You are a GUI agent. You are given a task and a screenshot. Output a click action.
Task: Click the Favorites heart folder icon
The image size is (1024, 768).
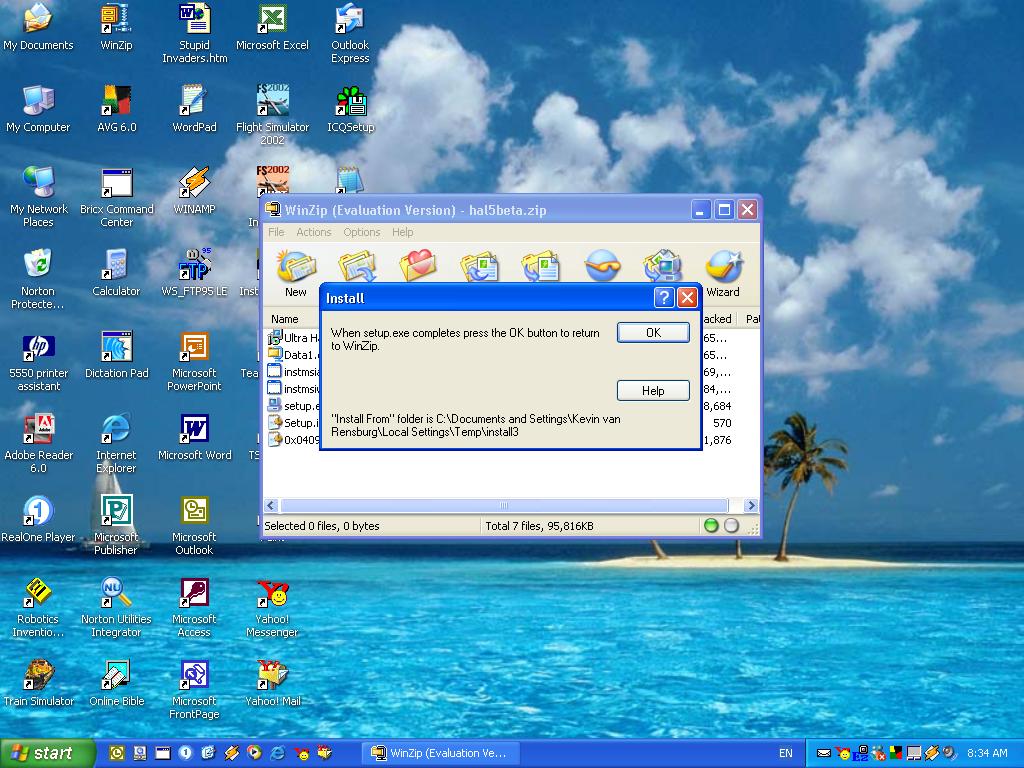(418, 266)
